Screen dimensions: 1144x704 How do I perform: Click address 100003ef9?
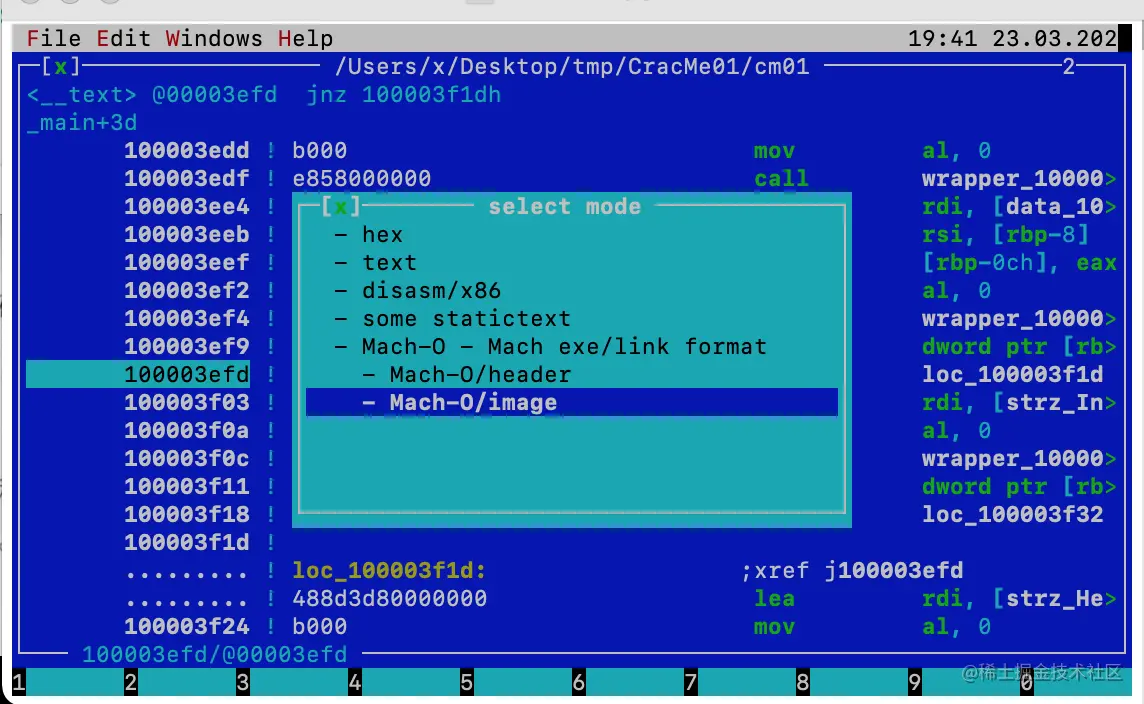(x=187, y=347)
